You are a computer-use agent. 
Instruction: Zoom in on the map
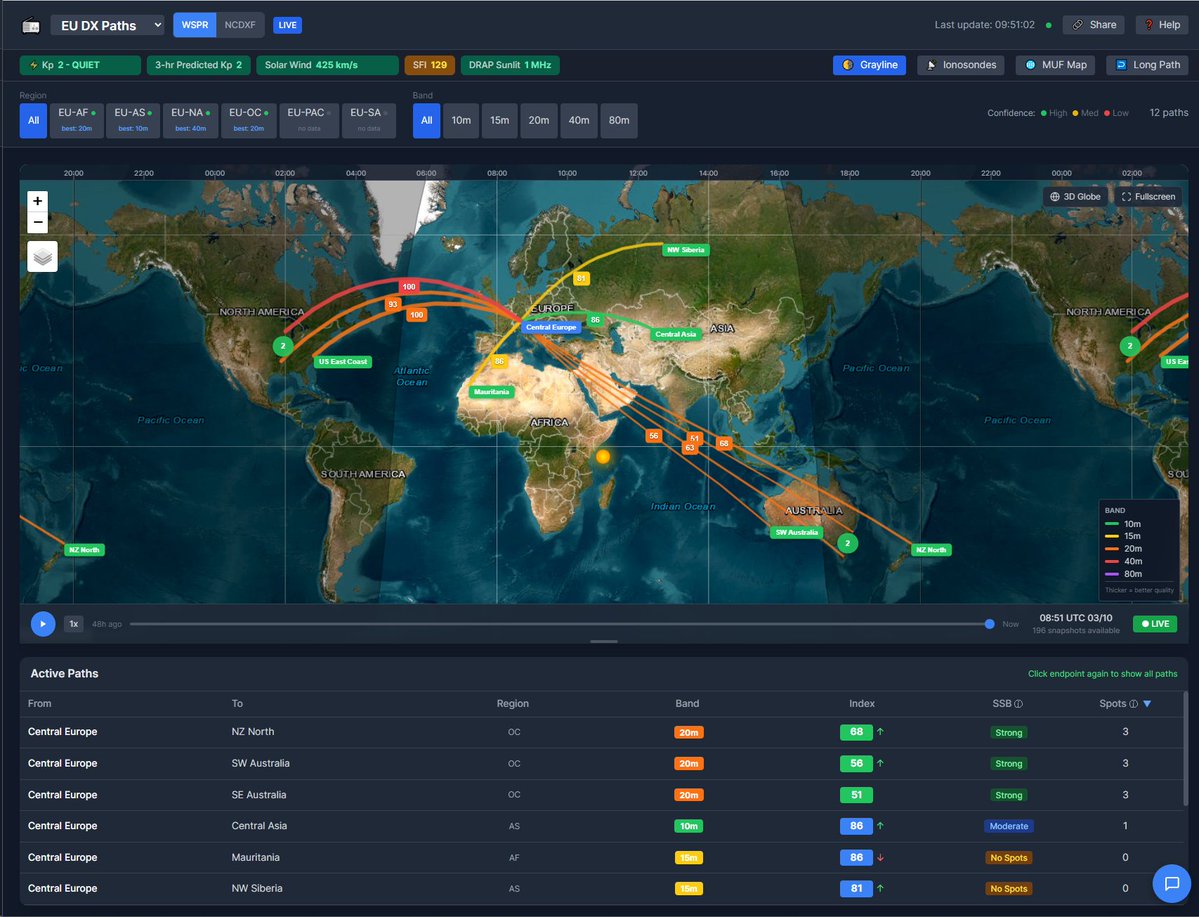(37, 201)
